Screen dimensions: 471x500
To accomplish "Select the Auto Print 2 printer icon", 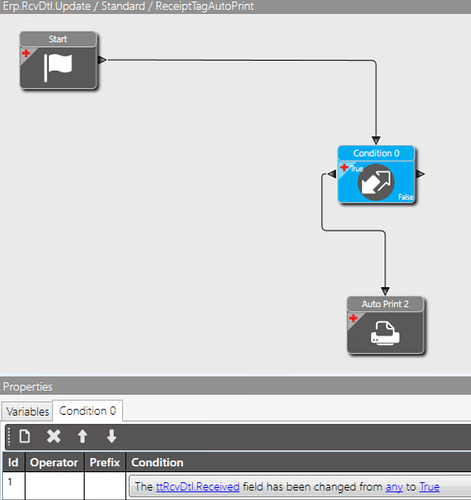I will coord(385,333).
